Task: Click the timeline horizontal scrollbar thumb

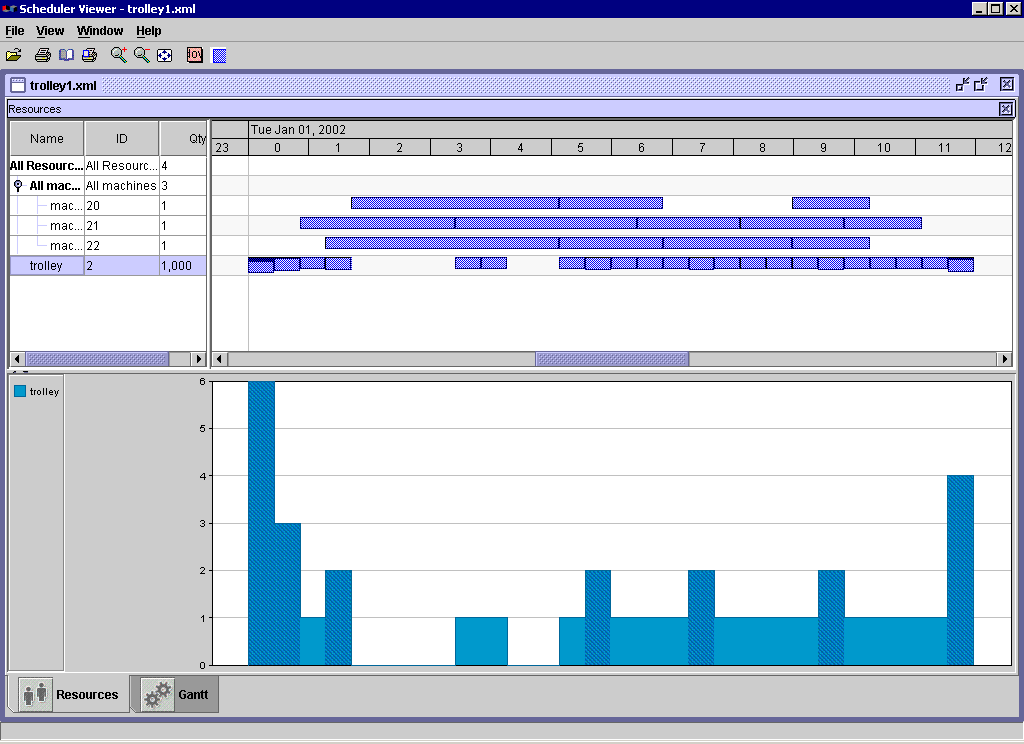Action: click(x=612, y=359)
